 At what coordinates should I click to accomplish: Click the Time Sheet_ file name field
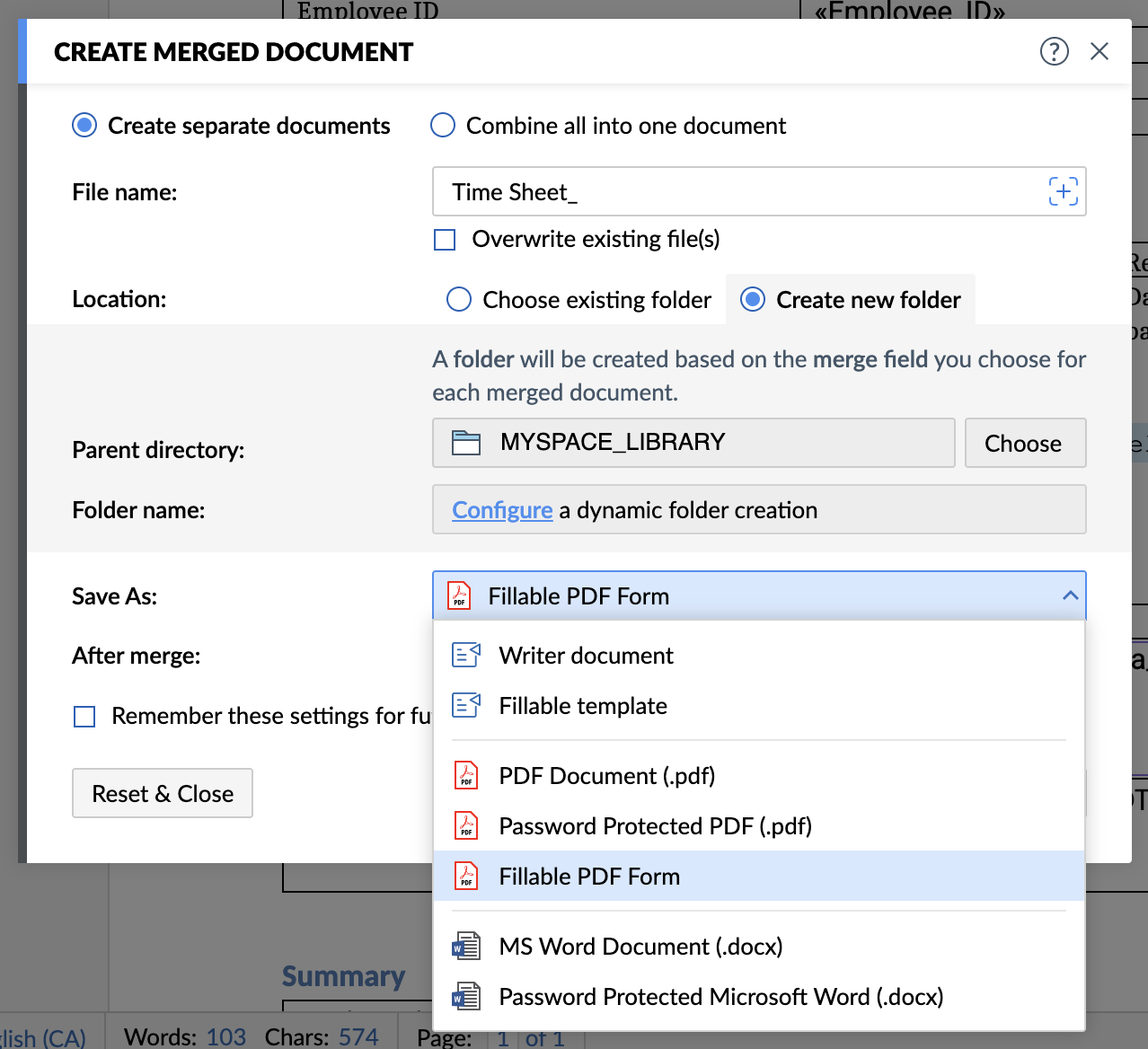(737, 192)
